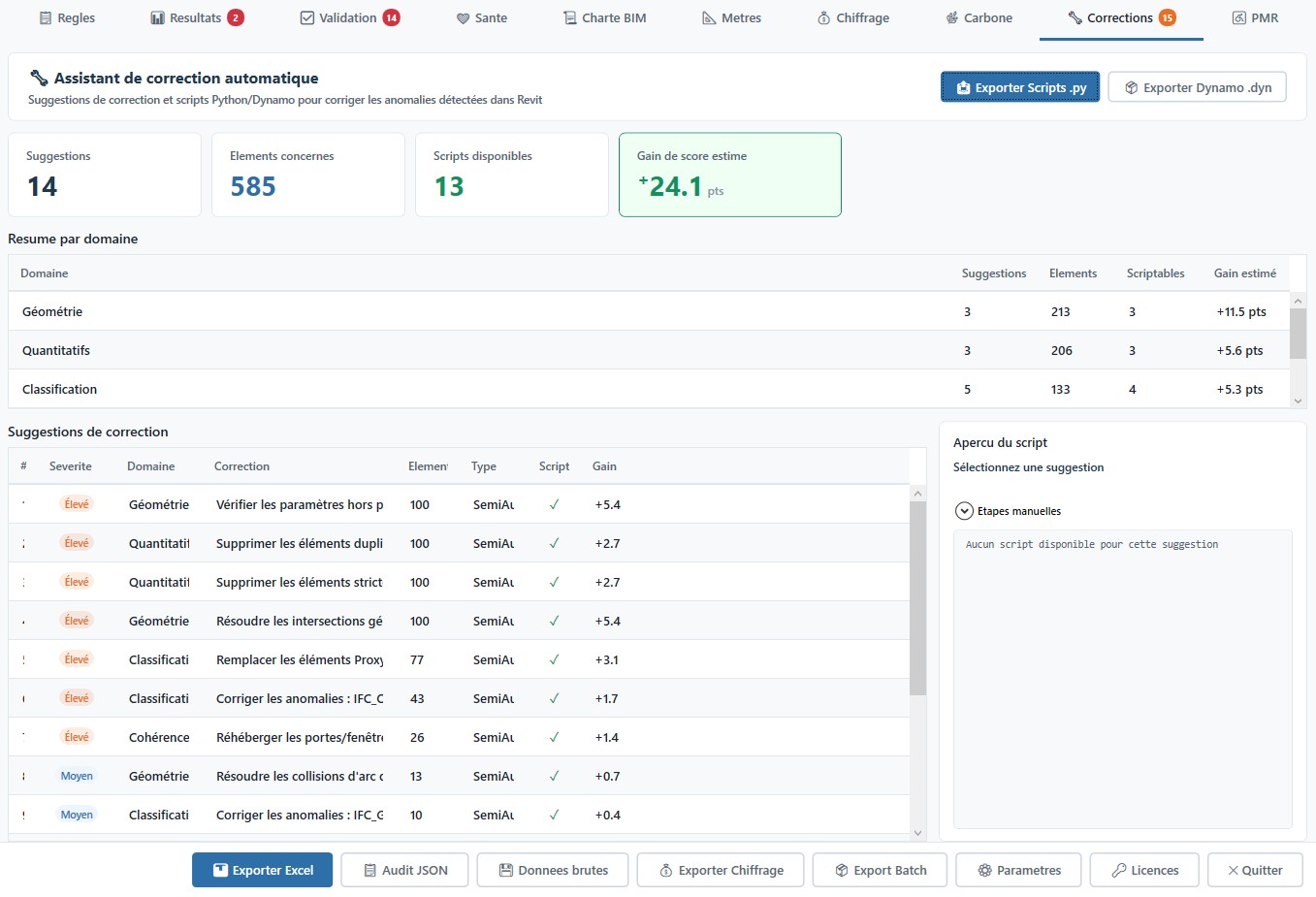This screenshot has height=897, width=1316.
Task: Select the Quantitatifs domain row
Action: tap(649, 350)
